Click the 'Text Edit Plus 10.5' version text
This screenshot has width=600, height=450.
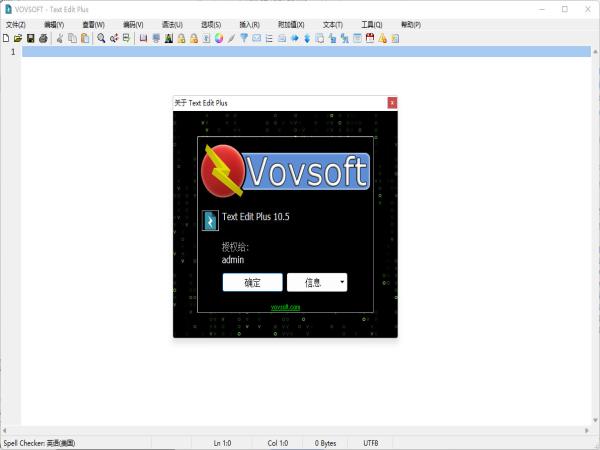click(256, 217)
